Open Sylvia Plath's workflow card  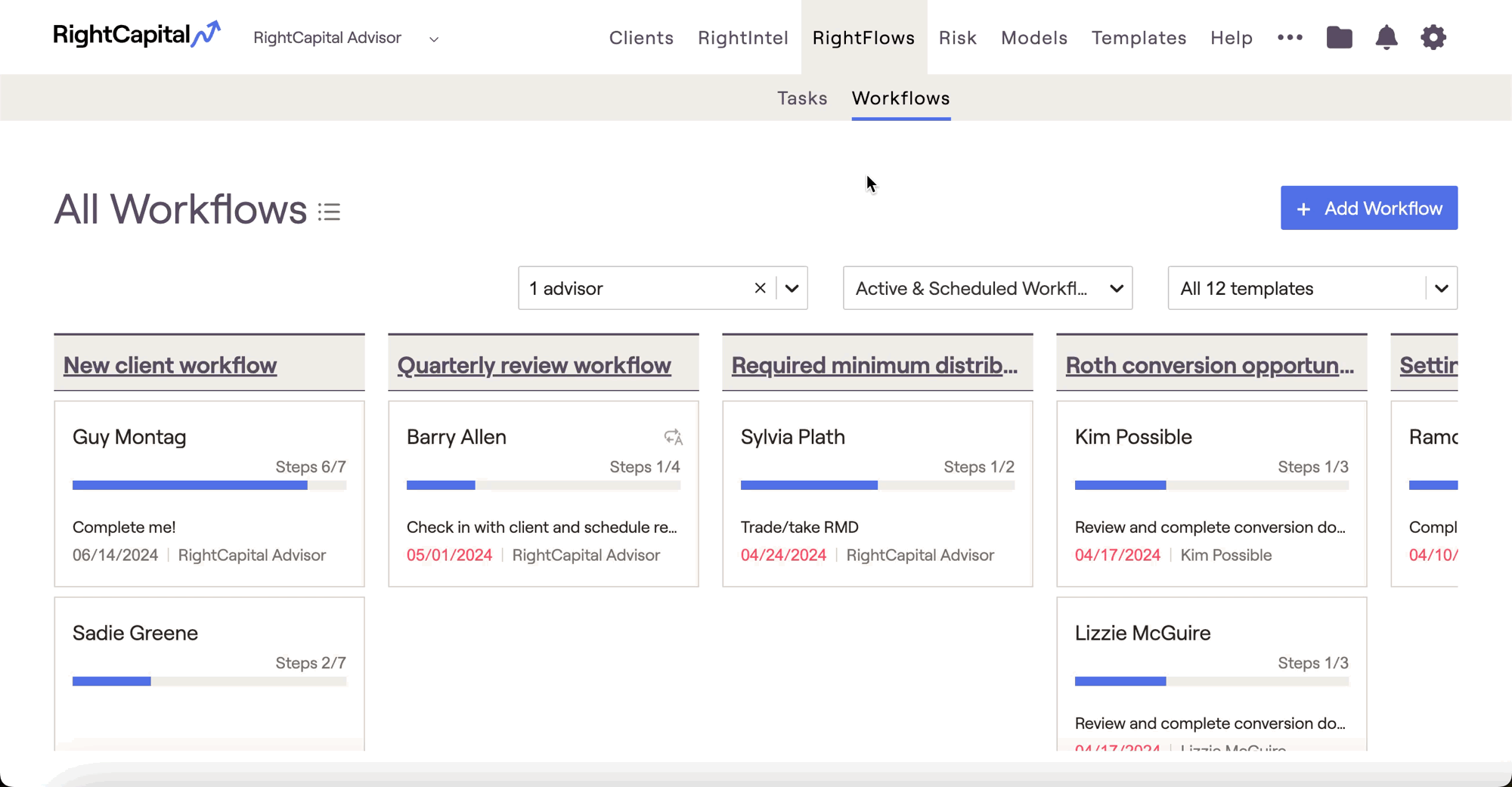click(878, 494)
